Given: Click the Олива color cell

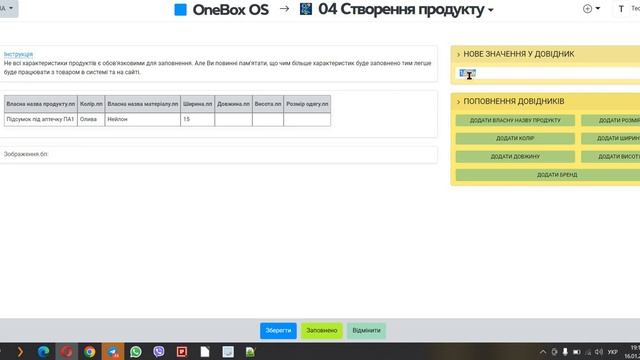Looking at the screenshot, I should point(91,119).
